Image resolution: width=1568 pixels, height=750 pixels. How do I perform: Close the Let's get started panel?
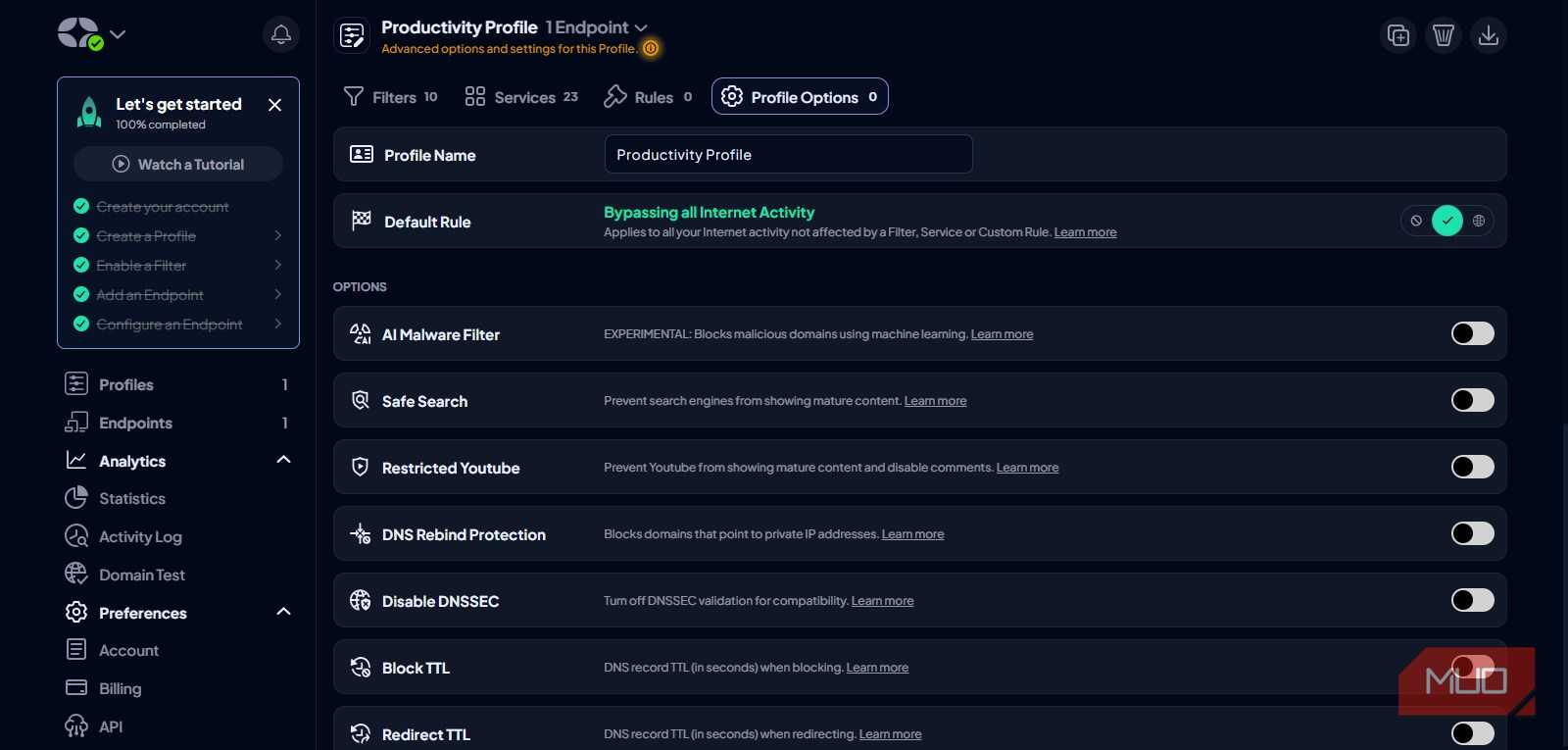tap(275, 105)
